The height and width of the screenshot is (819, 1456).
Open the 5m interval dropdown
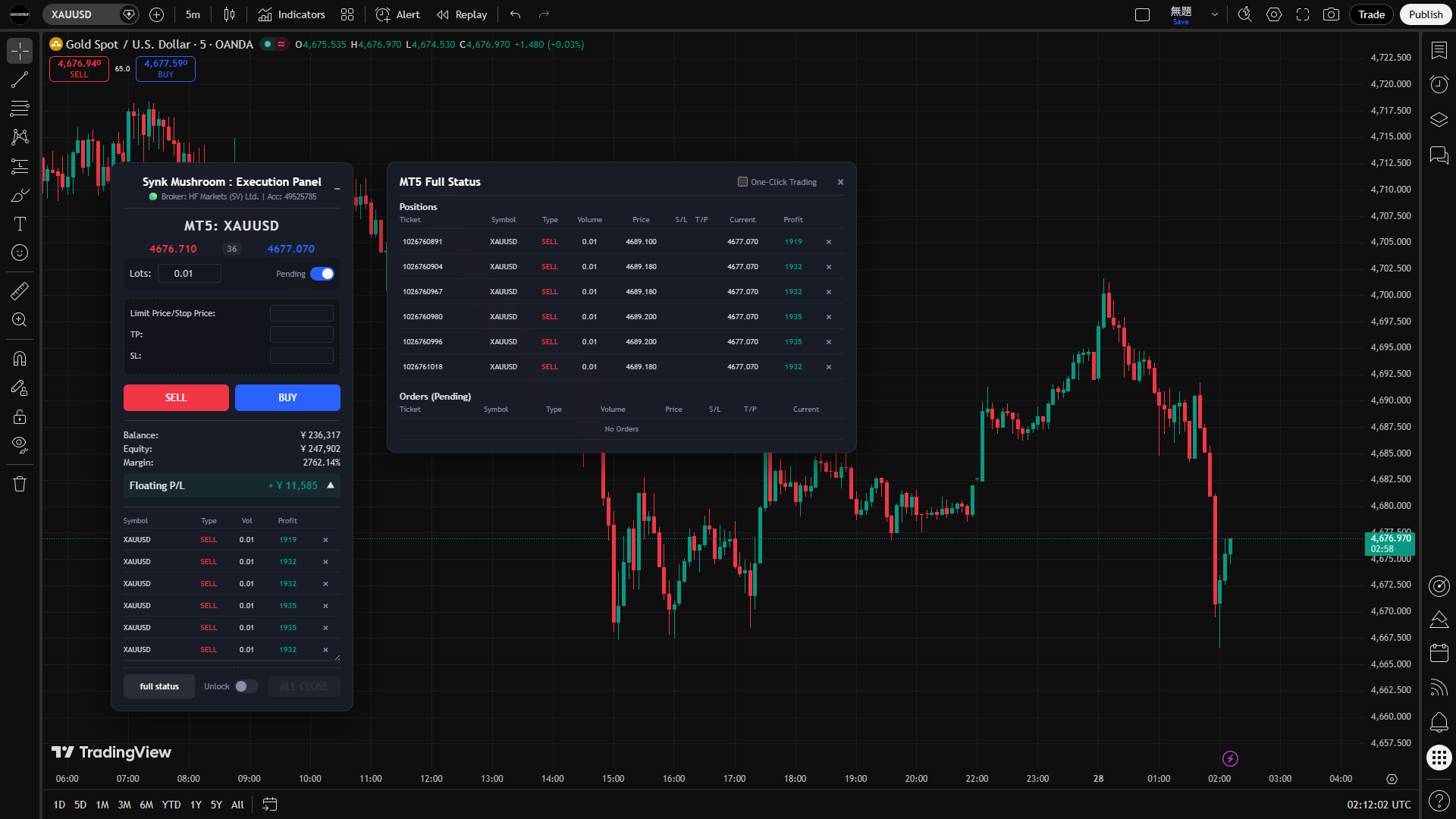(193, 14)
